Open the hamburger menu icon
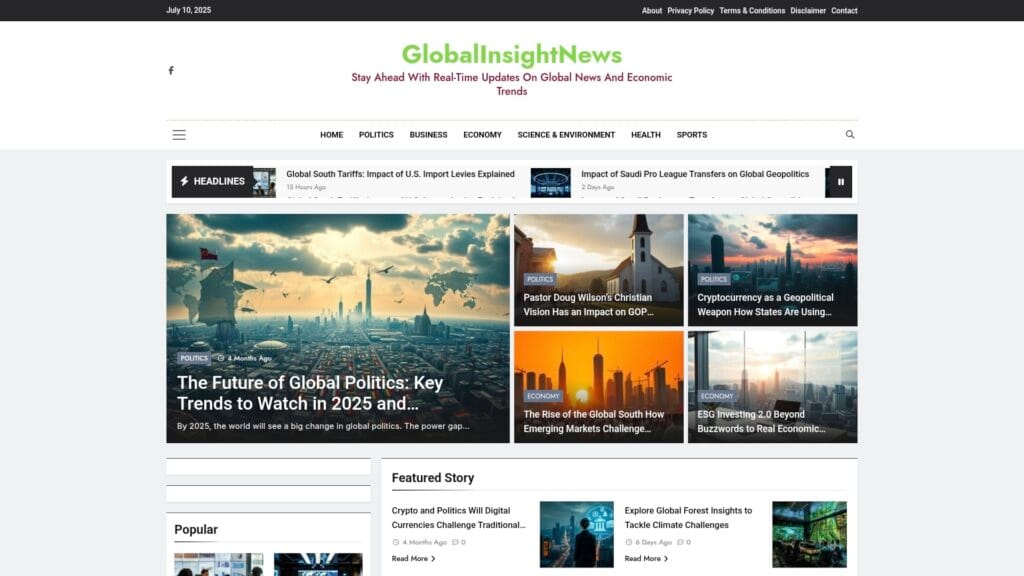This screenshot has width=1024, height=576. click(x=179, y=135)
